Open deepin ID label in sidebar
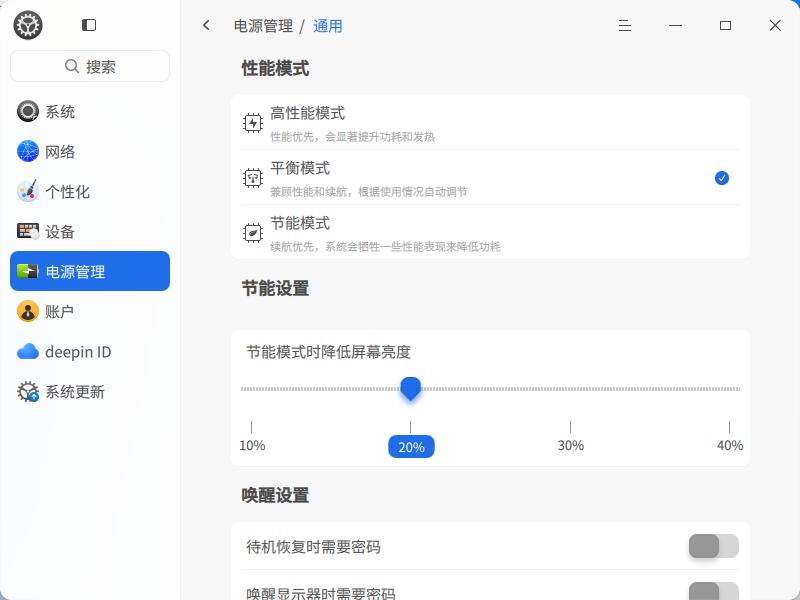 [78, 352]
